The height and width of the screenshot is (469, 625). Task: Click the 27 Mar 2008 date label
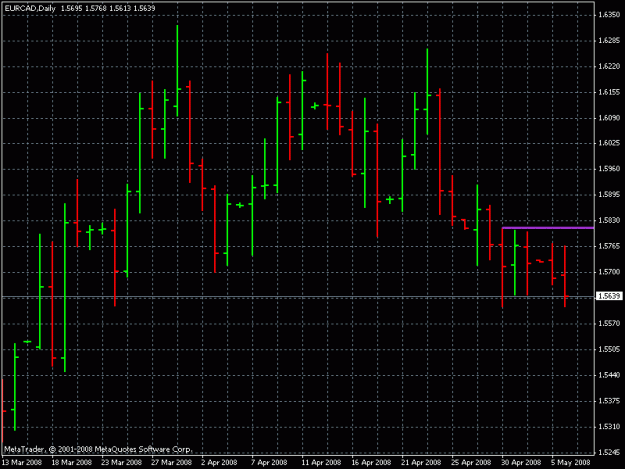[171, 463]
